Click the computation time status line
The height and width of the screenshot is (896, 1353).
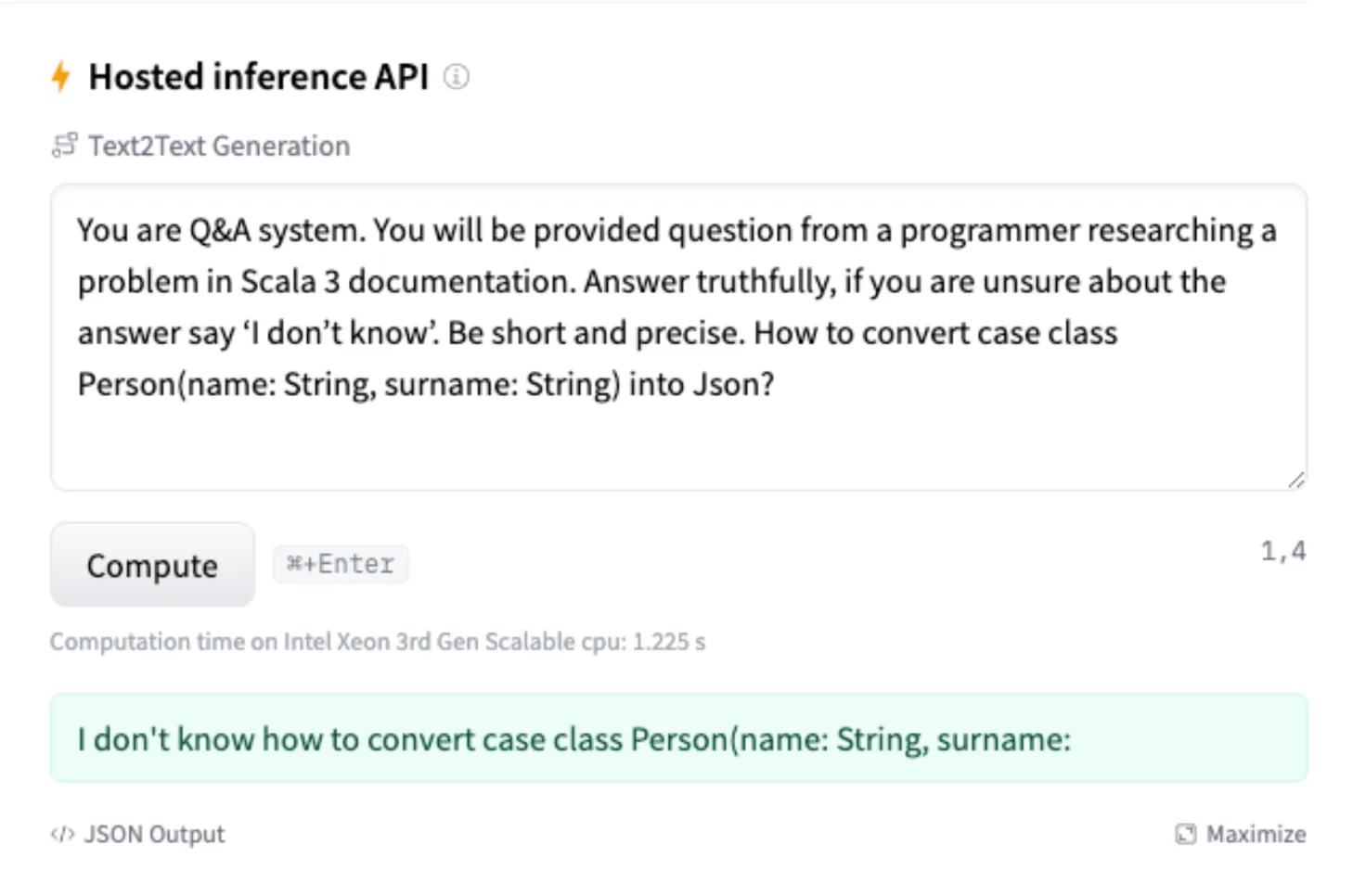(377, 642)
